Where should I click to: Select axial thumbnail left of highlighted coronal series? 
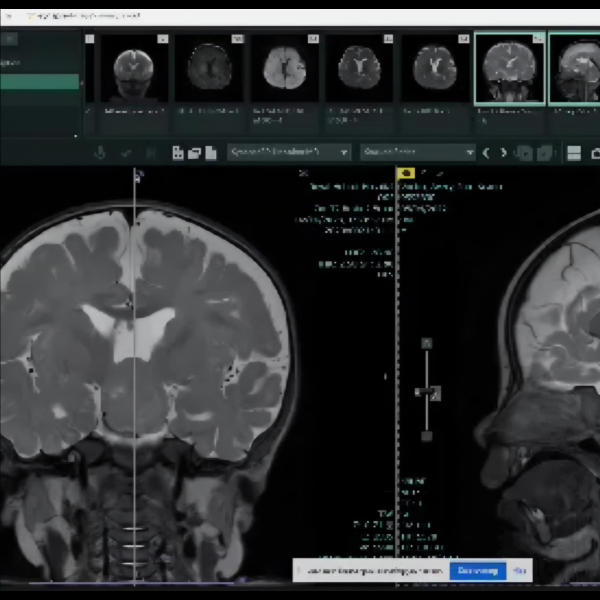pos(435,68)
